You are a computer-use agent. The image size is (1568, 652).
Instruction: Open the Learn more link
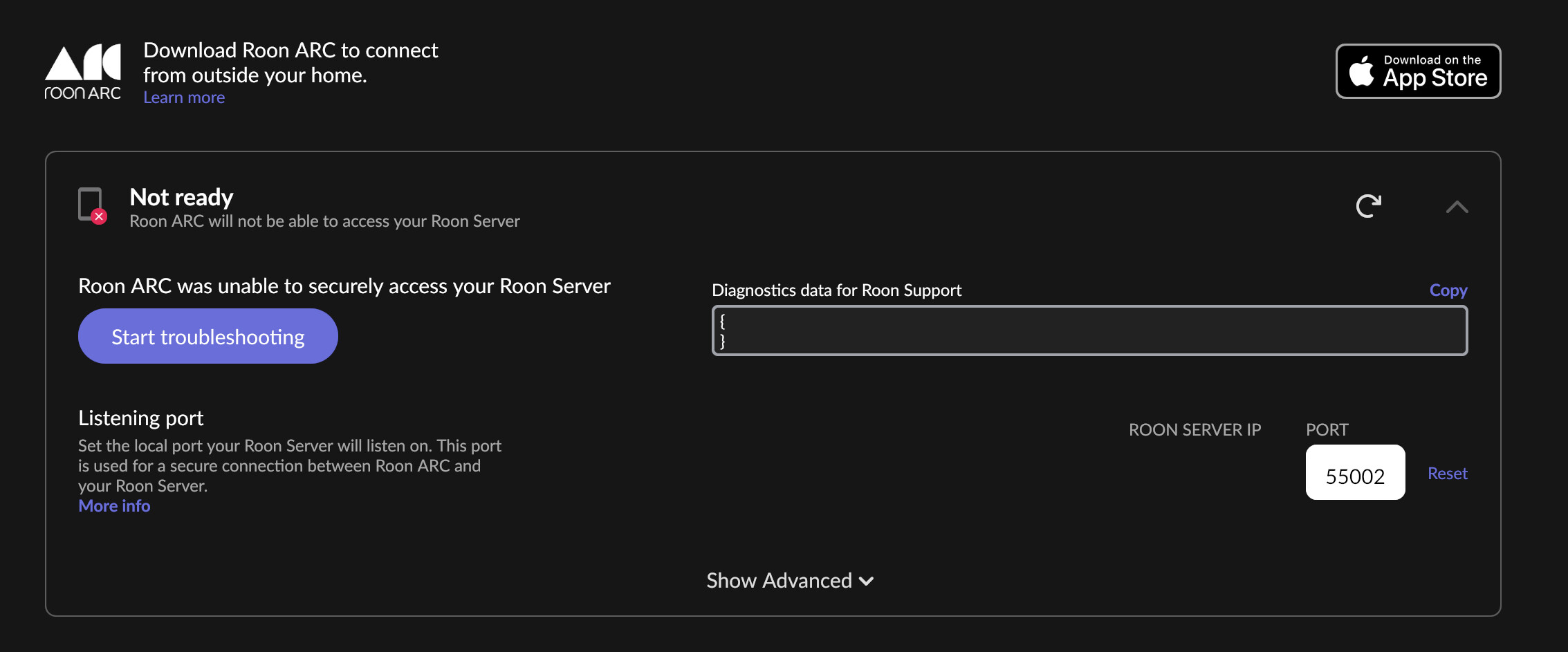[184, 97]
